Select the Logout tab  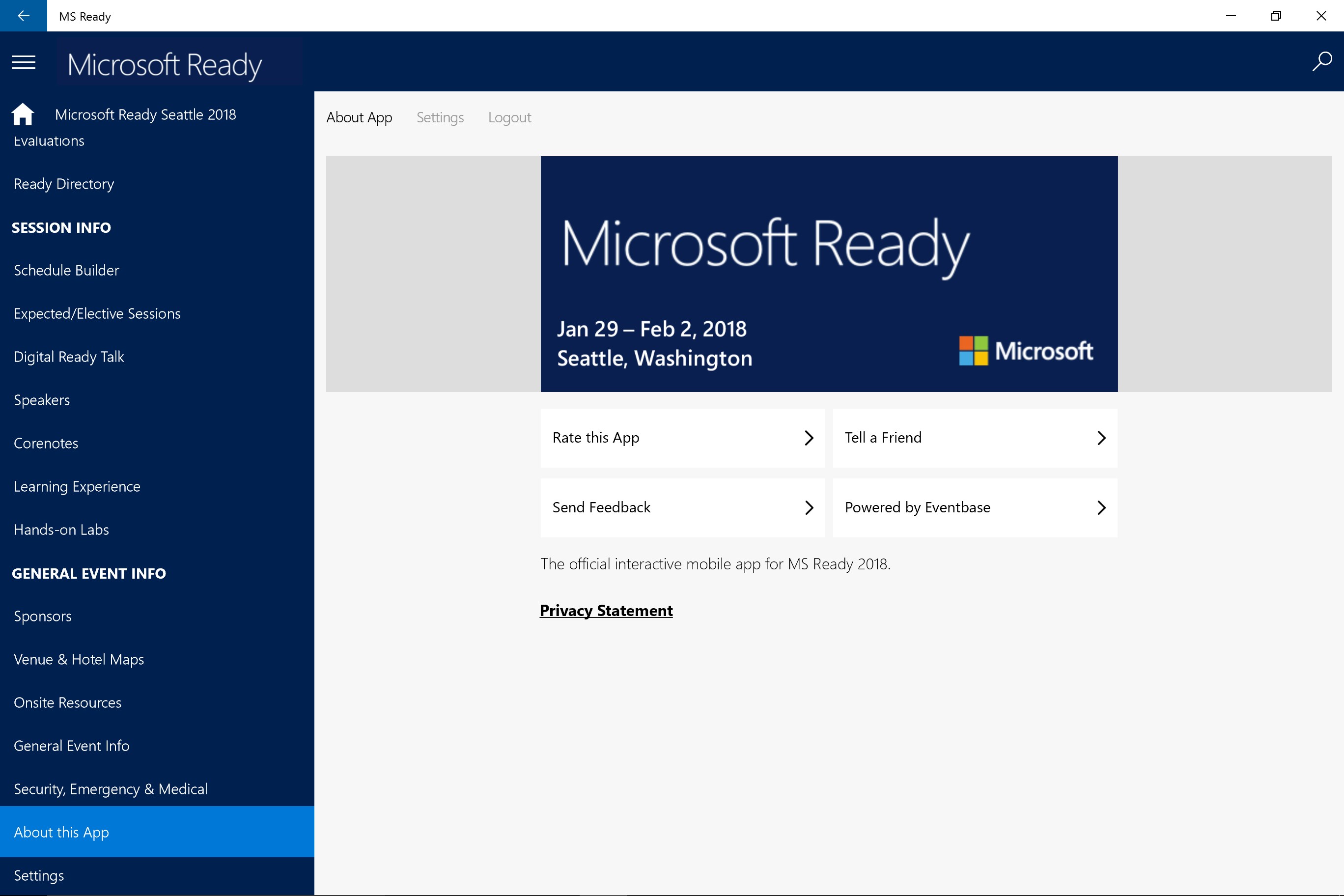[x=509, y=117]
